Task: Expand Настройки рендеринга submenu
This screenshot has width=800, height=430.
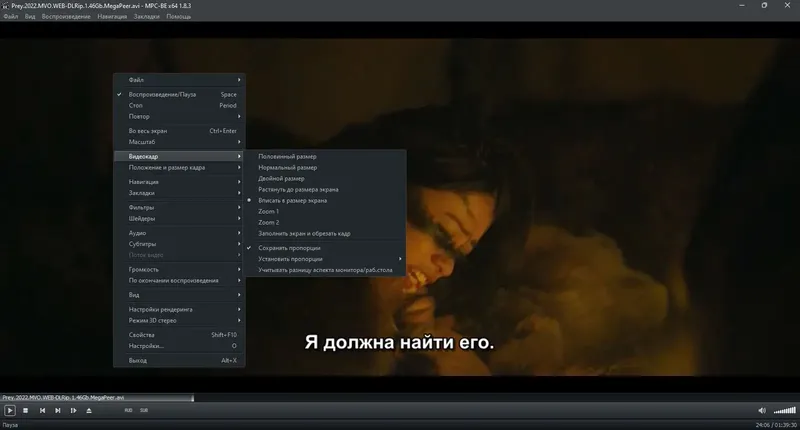Action: [x=179, y=310]
